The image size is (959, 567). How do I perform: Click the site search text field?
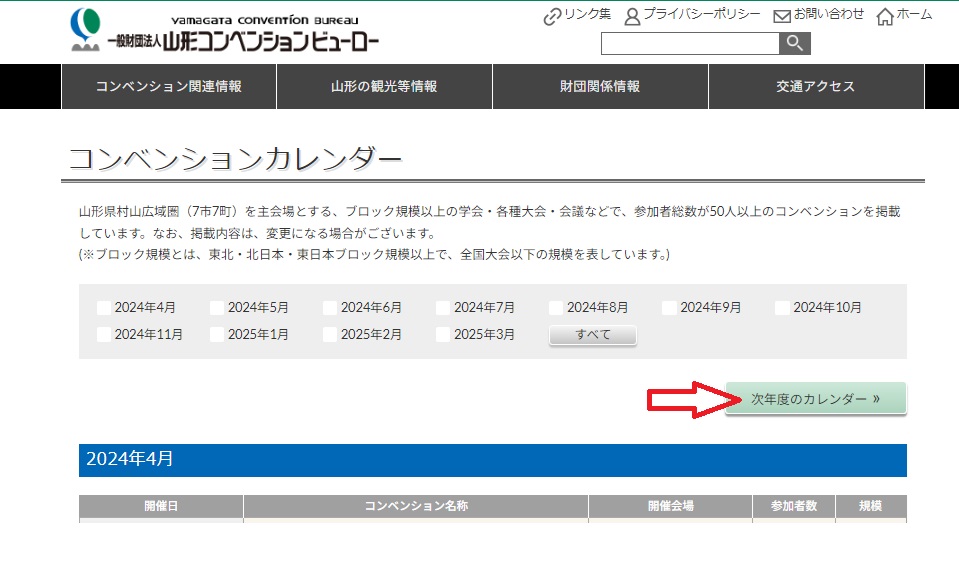pyautogui.click(x=689, y=43)
